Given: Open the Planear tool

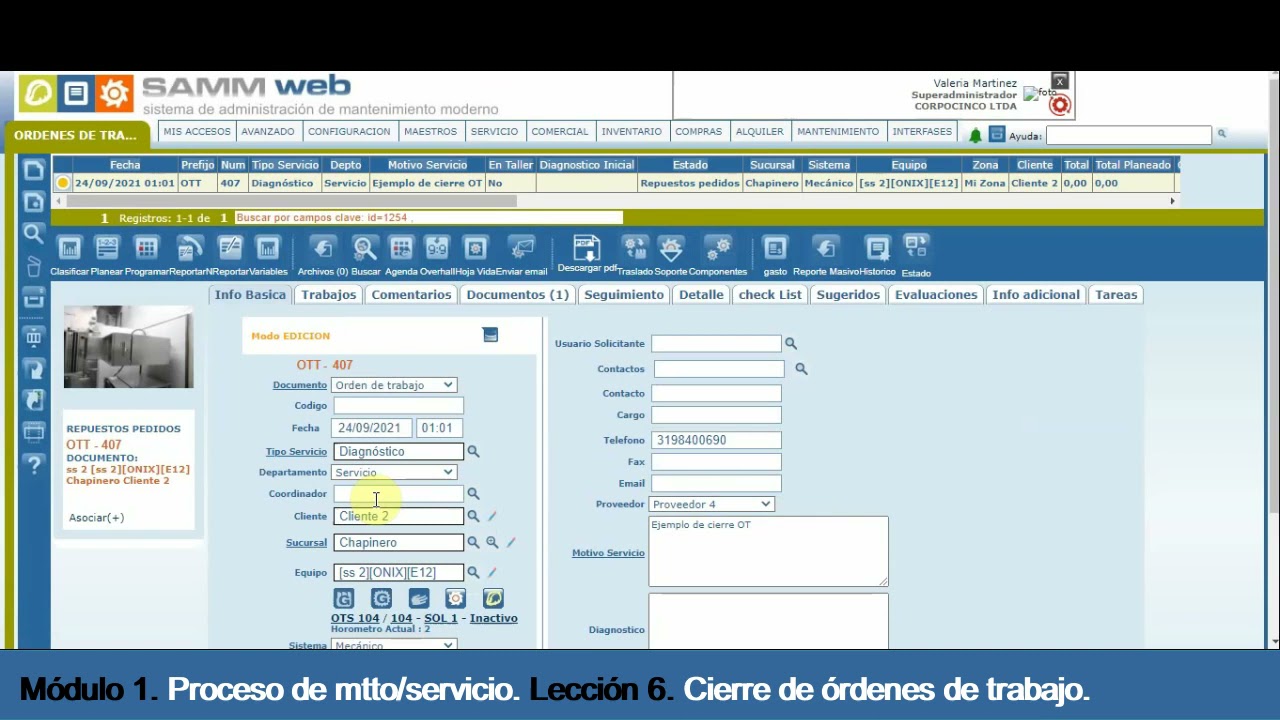Looking at the screenshot, I should coord(107,248).
